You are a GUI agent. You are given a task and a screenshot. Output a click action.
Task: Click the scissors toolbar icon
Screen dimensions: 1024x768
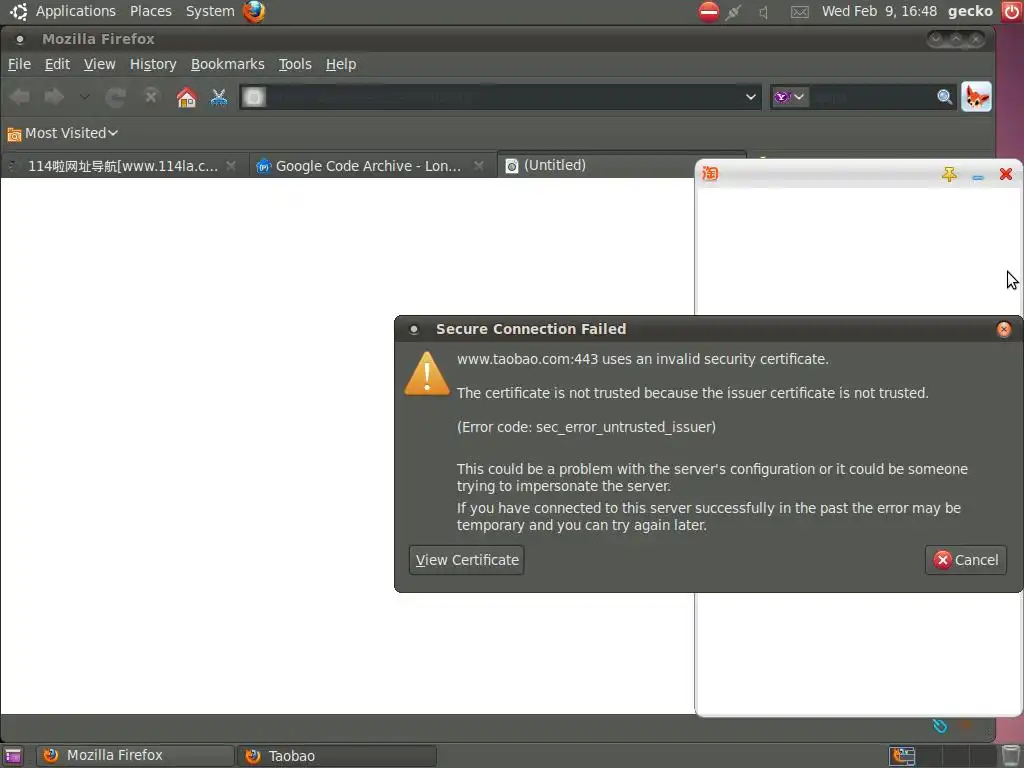coord(219,97)
